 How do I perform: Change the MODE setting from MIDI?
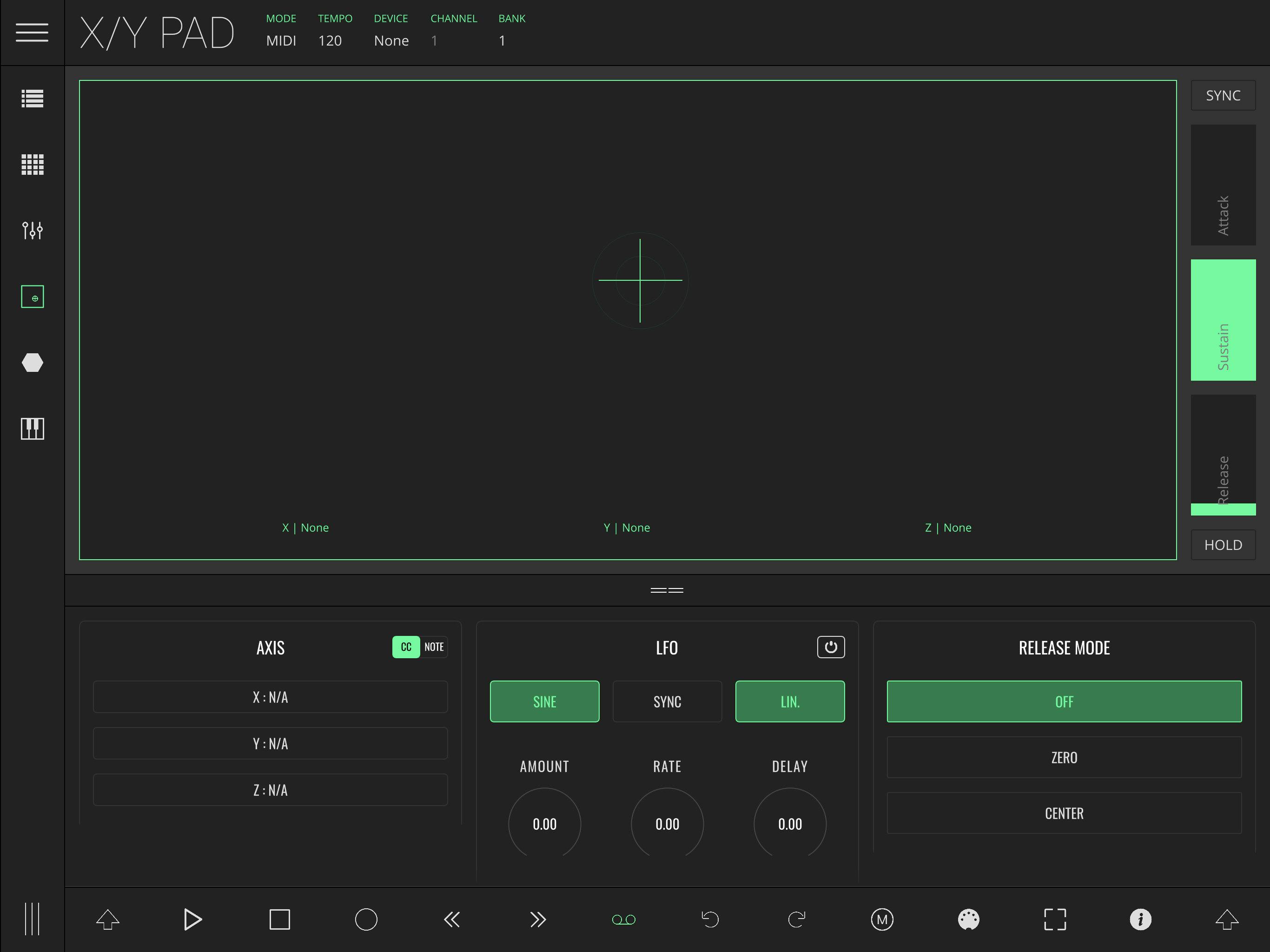(x=281, y=41)
